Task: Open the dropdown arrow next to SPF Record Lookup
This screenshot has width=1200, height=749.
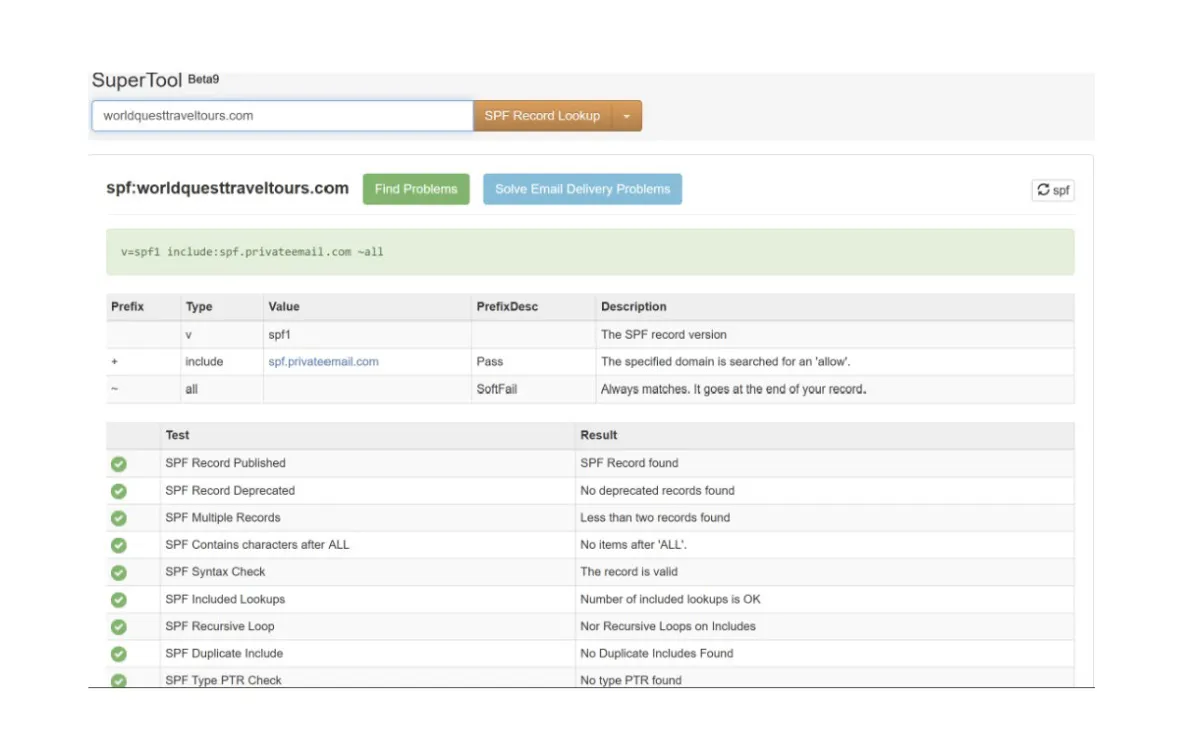Action: 627,116
